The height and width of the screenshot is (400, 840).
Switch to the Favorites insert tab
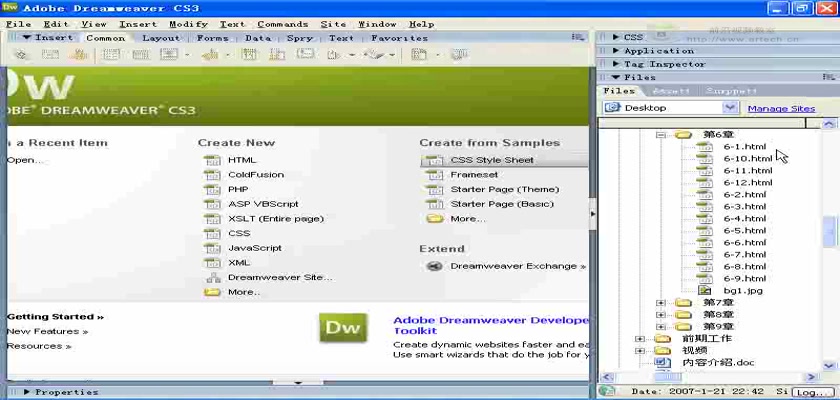[399, 38]
